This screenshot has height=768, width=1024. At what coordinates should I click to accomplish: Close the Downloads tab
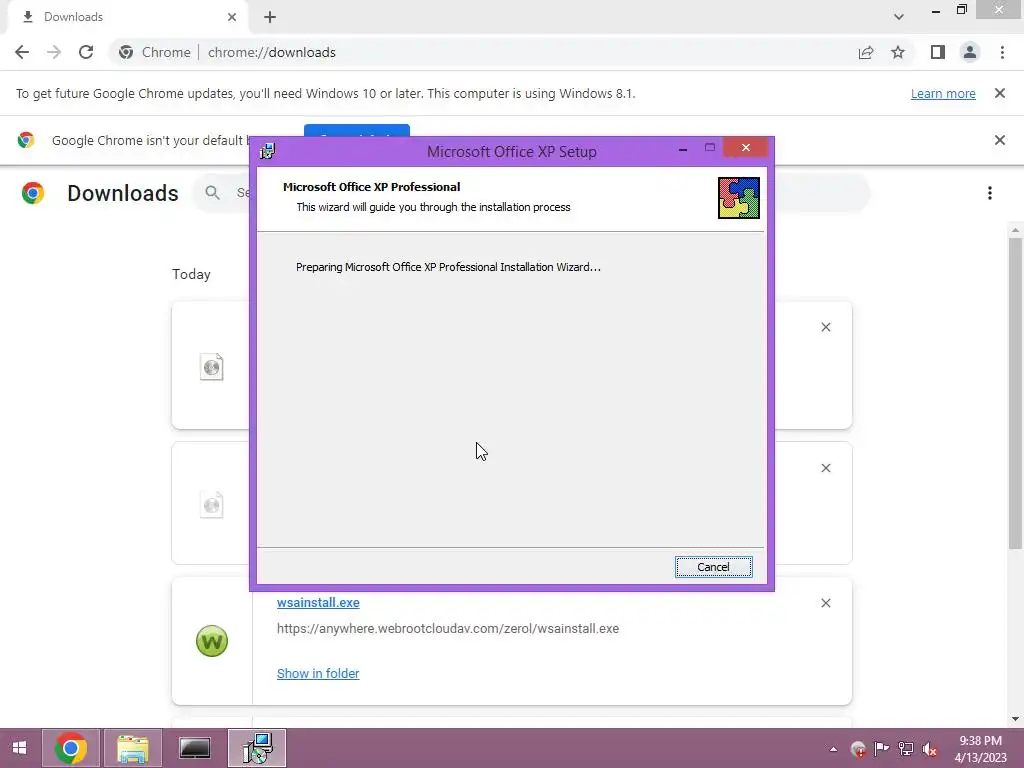(232, 17)
